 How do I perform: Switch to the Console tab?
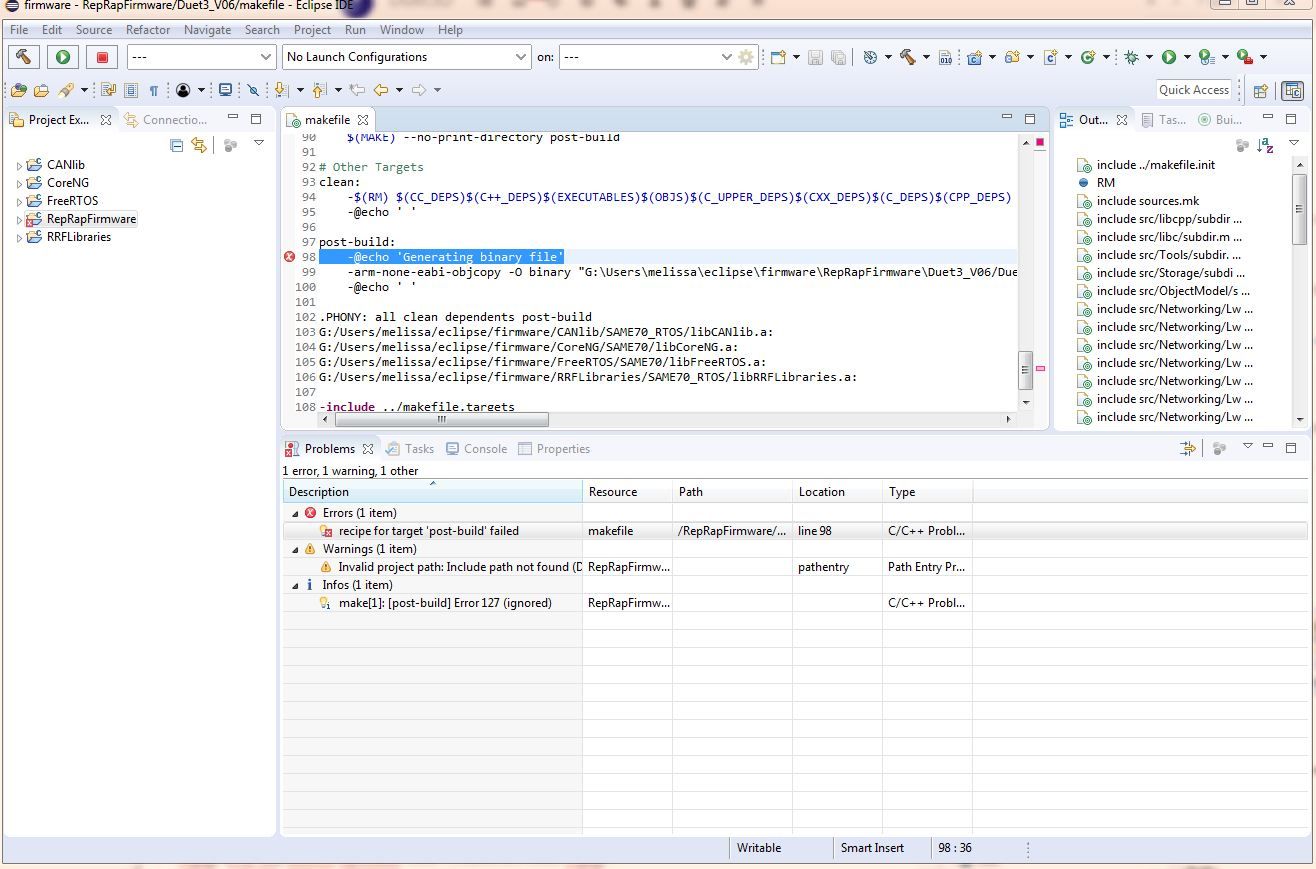tap(476, 449)
